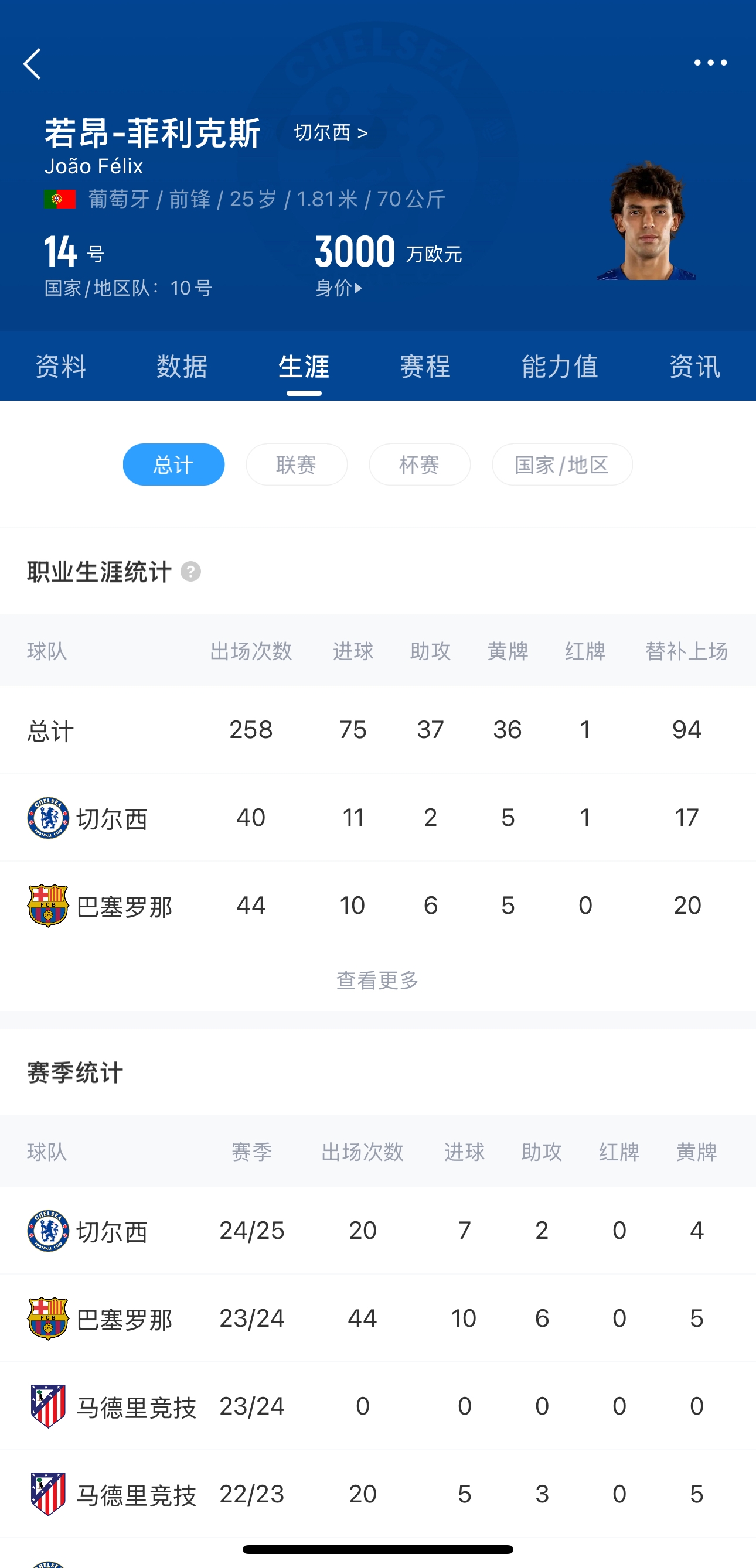Tap the Portugal flag icon
Image resolution: width=756 pixels, height=1568 pixels.
click(60, 199)
